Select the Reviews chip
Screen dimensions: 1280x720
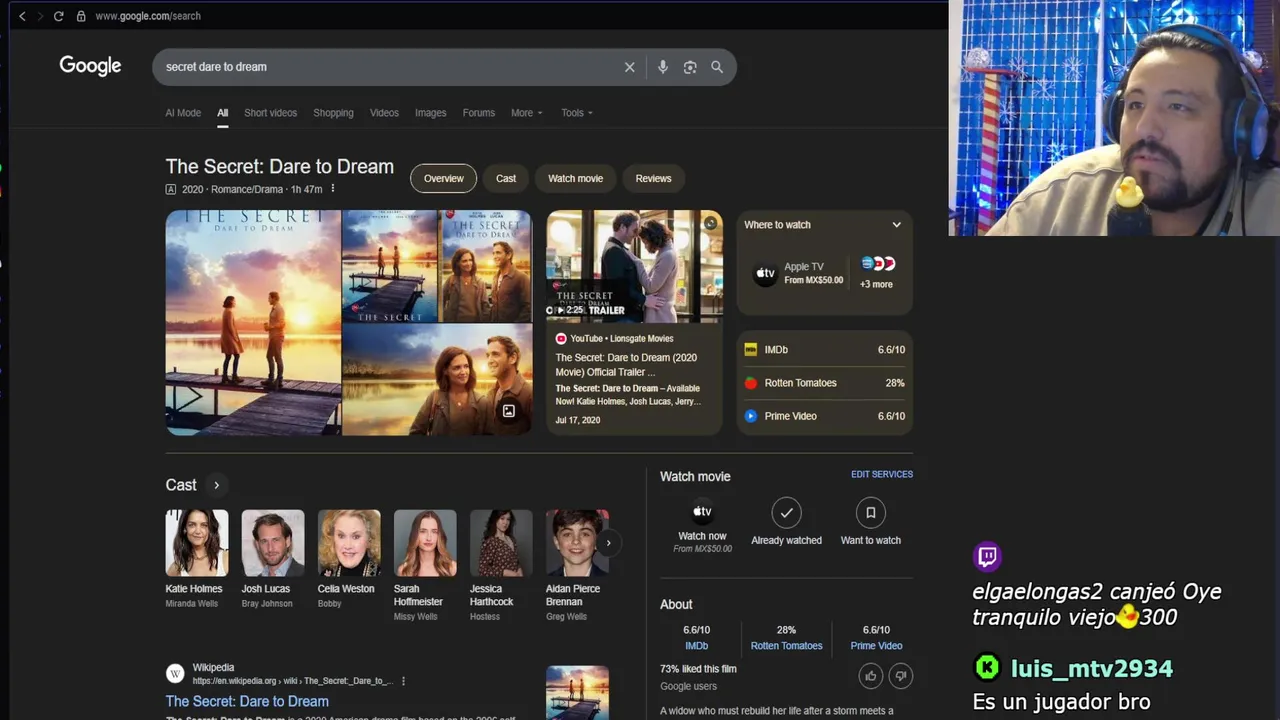coord(653,178)
